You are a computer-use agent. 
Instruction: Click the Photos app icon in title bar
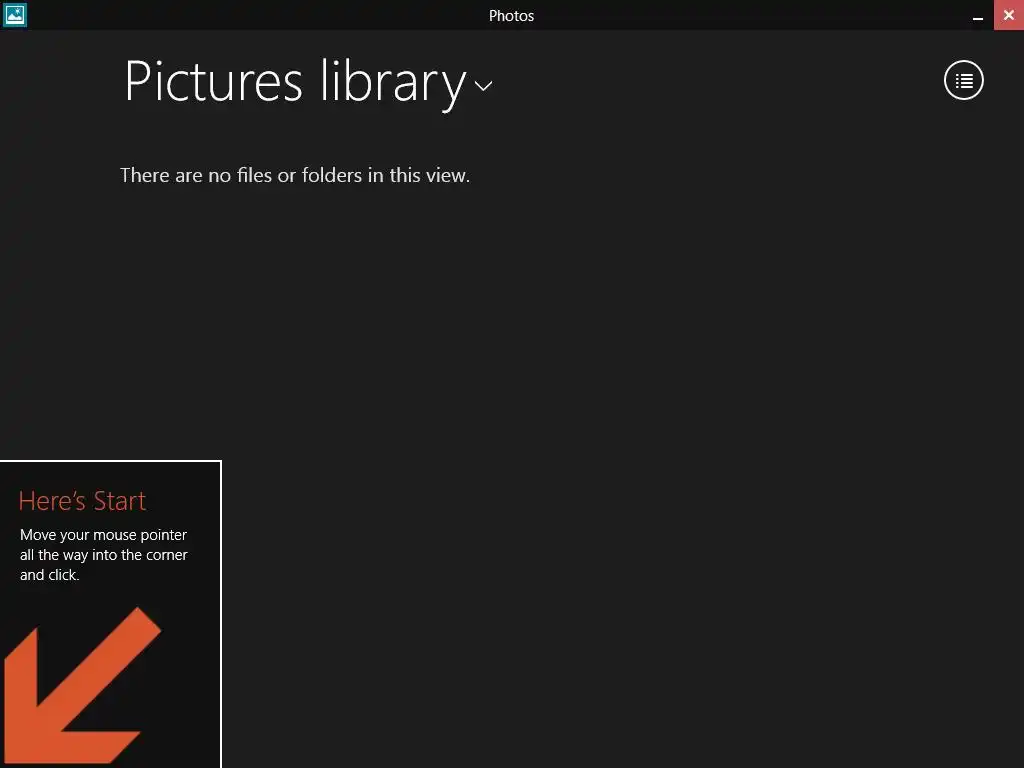(15, 15)
